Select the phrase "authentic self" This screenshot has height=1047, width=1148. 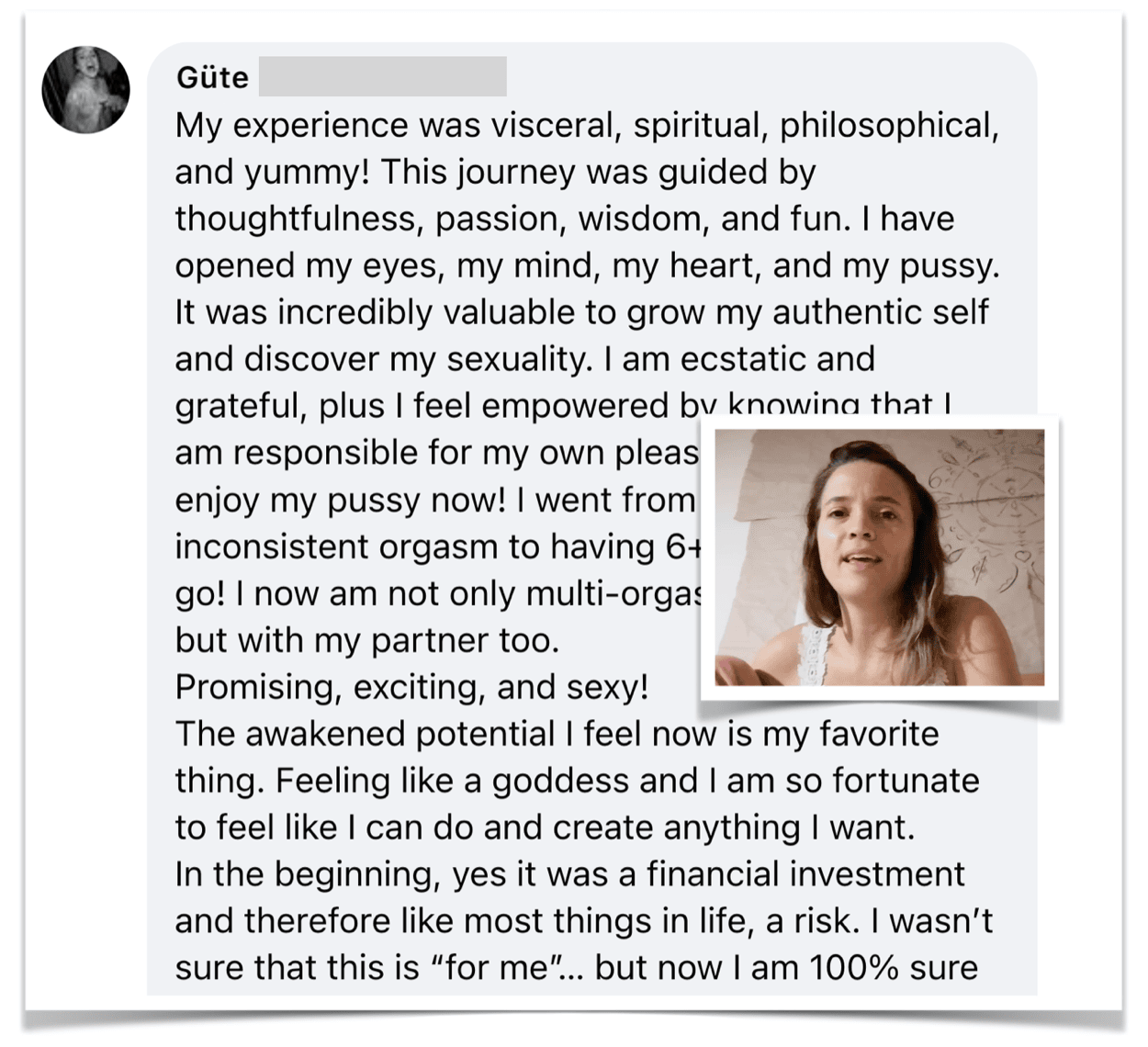(x=880, y=312)
